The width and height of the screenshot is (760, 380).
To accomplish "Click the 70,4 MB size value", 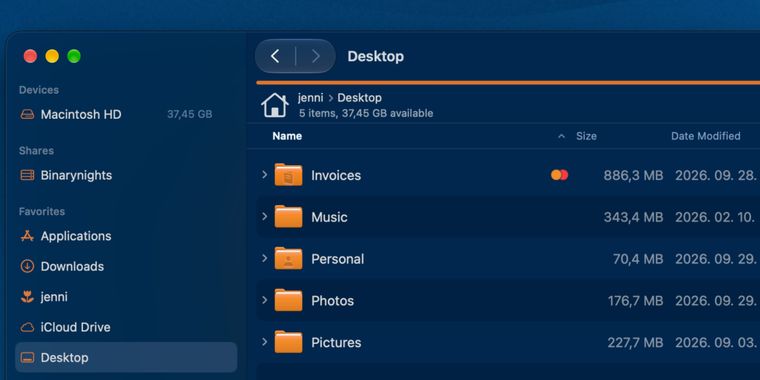I will tap(638, 259).
